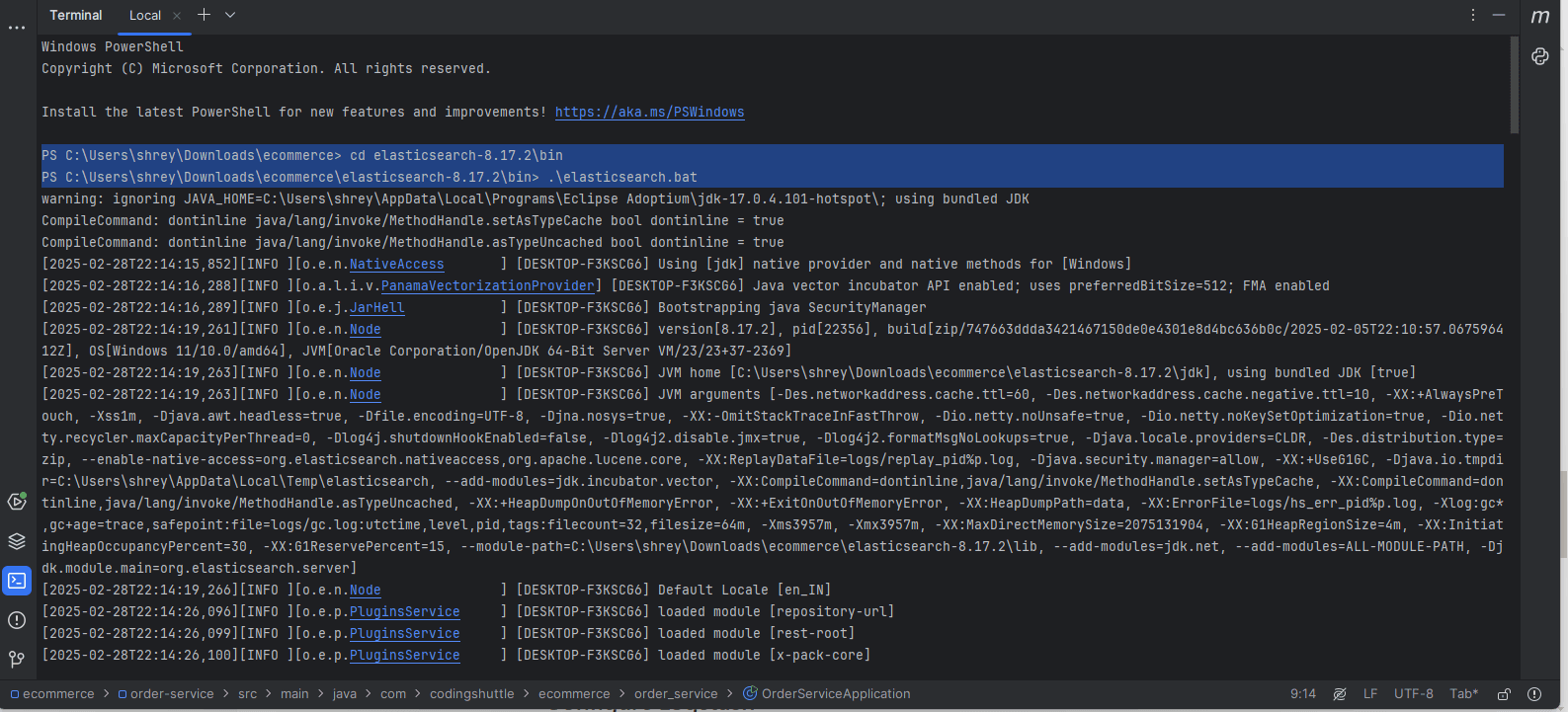Image resolution: width=1568 pixels, height=712 pixels.
Task: Click 'loaded module [x-pack-core]' text
Action: (765, 655)
